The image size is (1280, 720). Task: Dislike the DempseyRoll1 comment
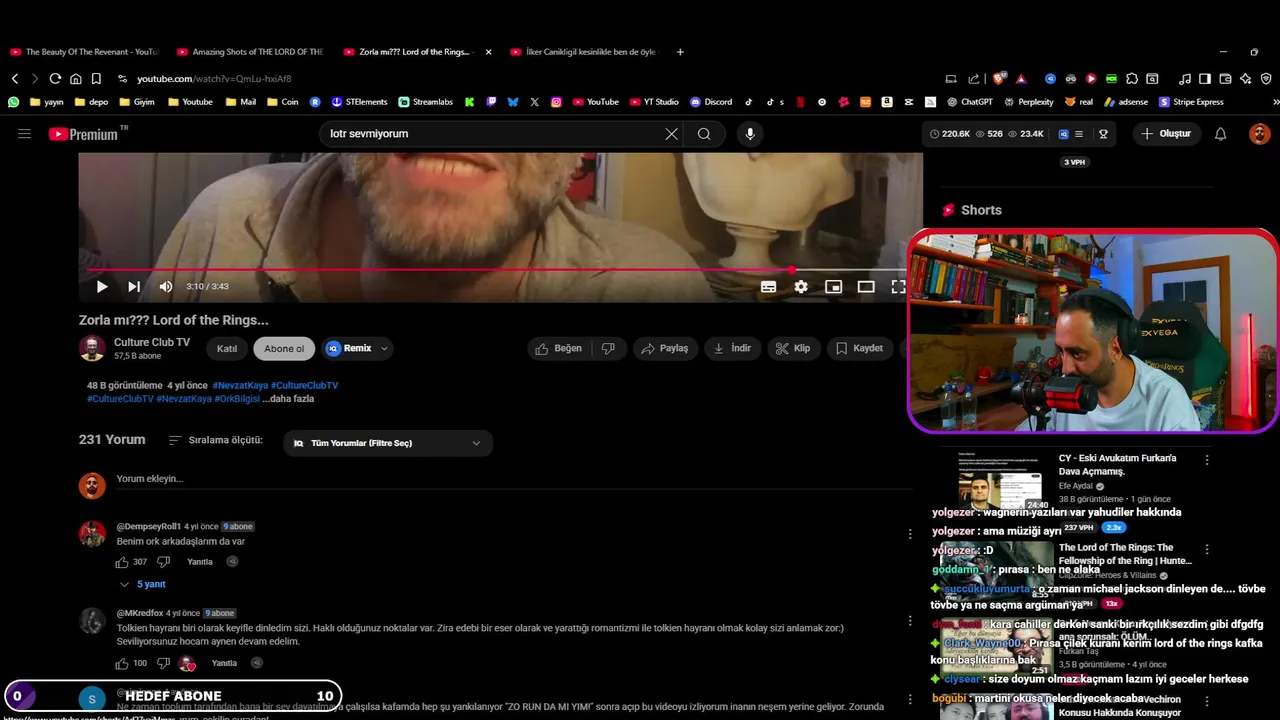[x=164, y=562]
